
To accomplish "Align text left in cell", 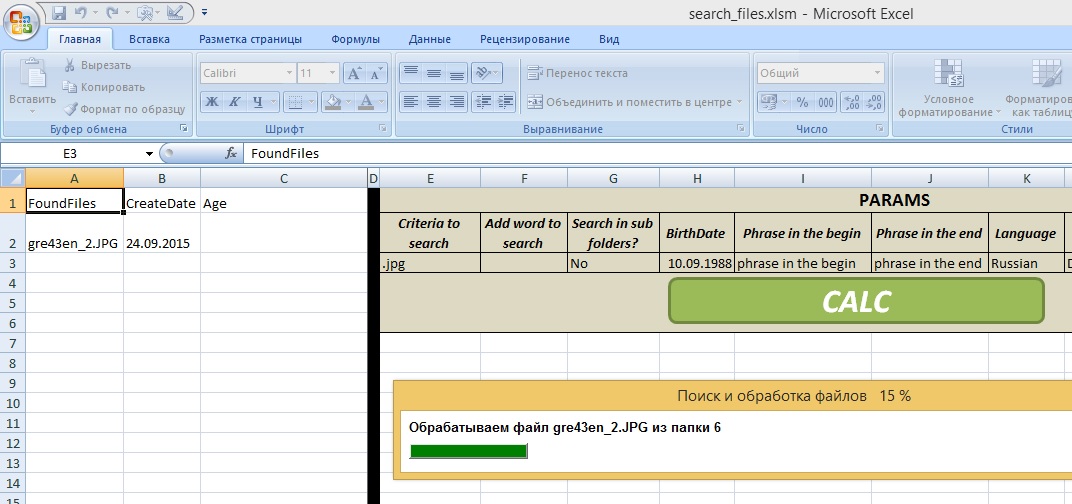I will point(410,101).
